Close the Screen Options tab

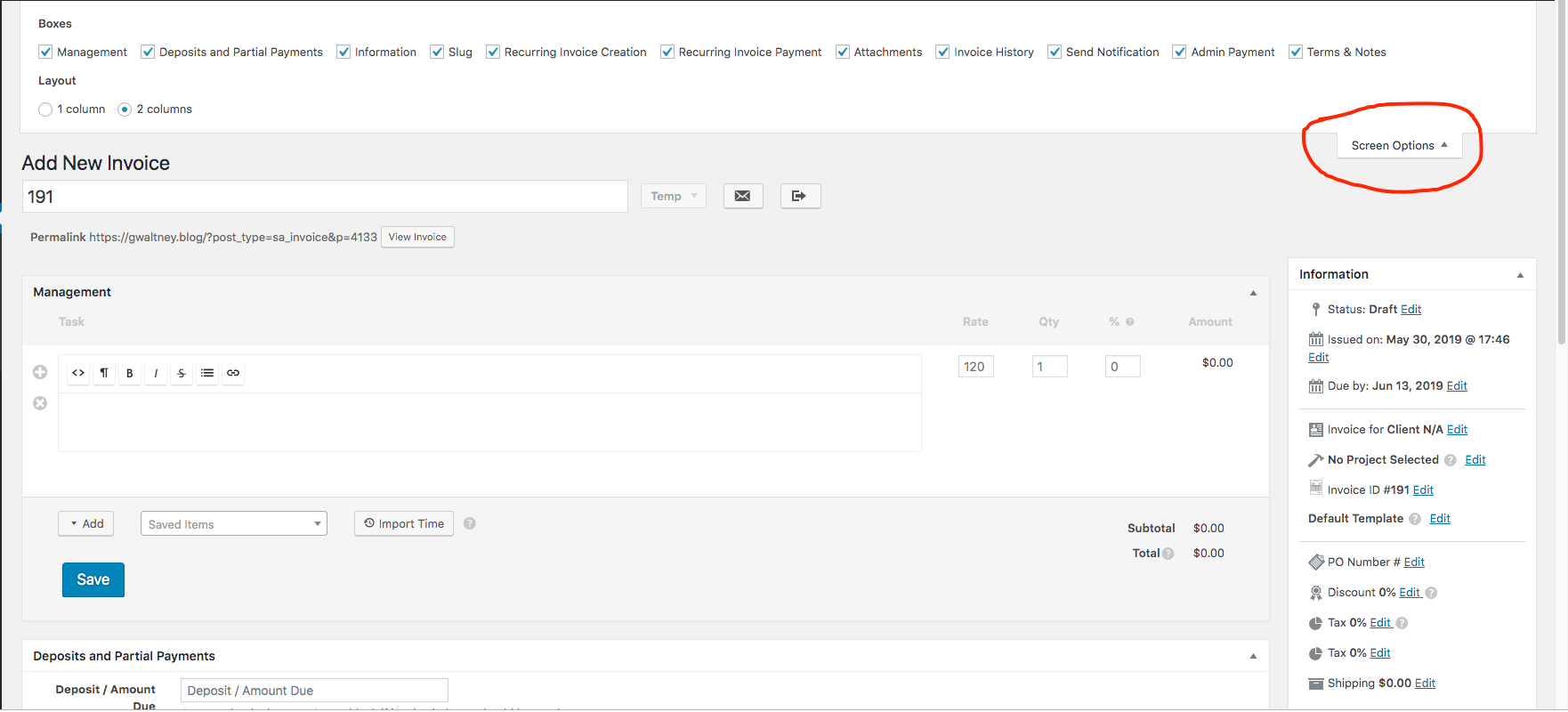(x=1398, y=145)
